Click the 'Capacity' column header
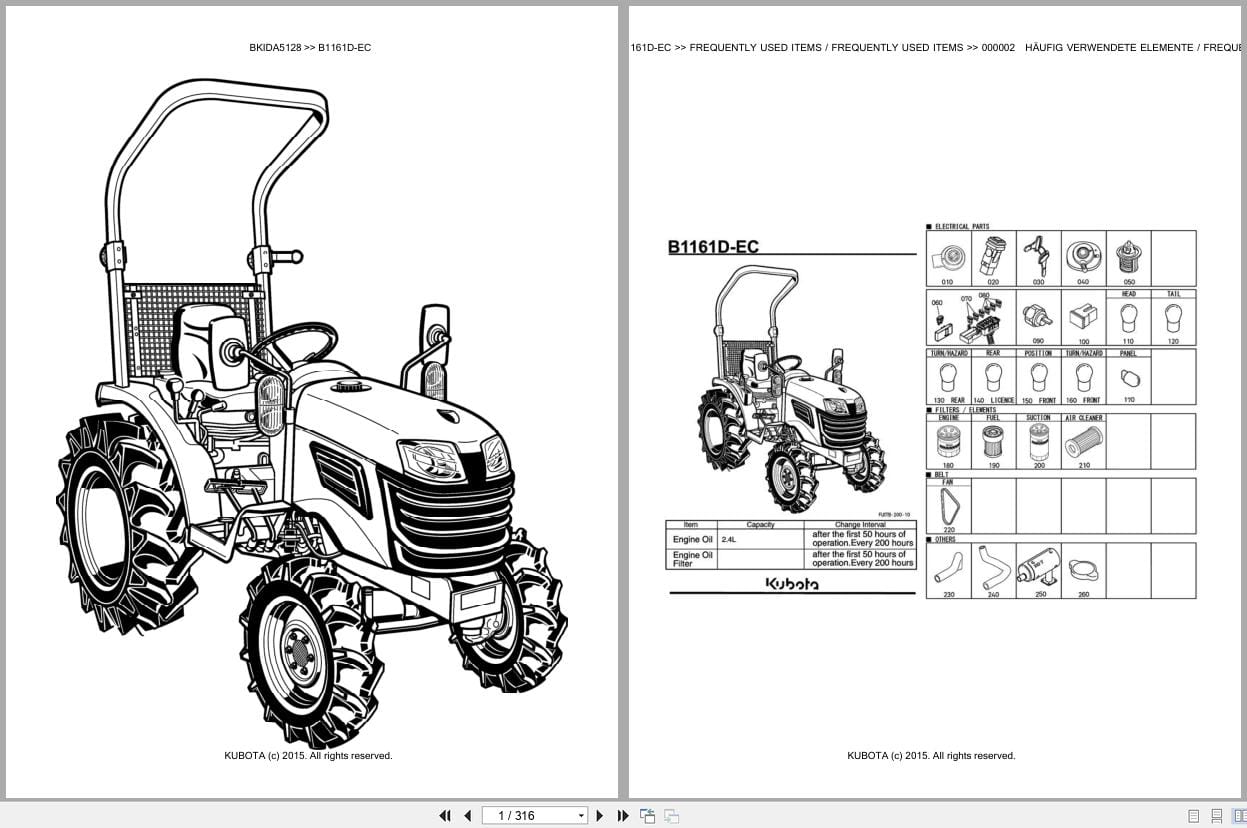This screenshot has height=828, width=1247. coord(760,524)
